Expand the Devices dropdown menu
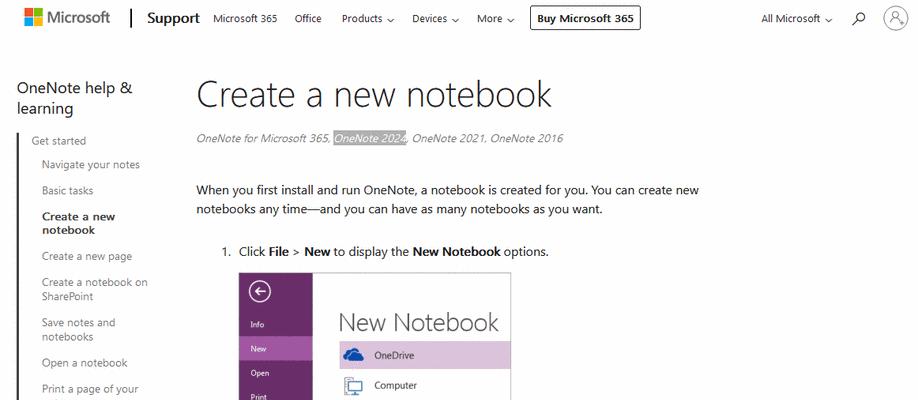 435,19
